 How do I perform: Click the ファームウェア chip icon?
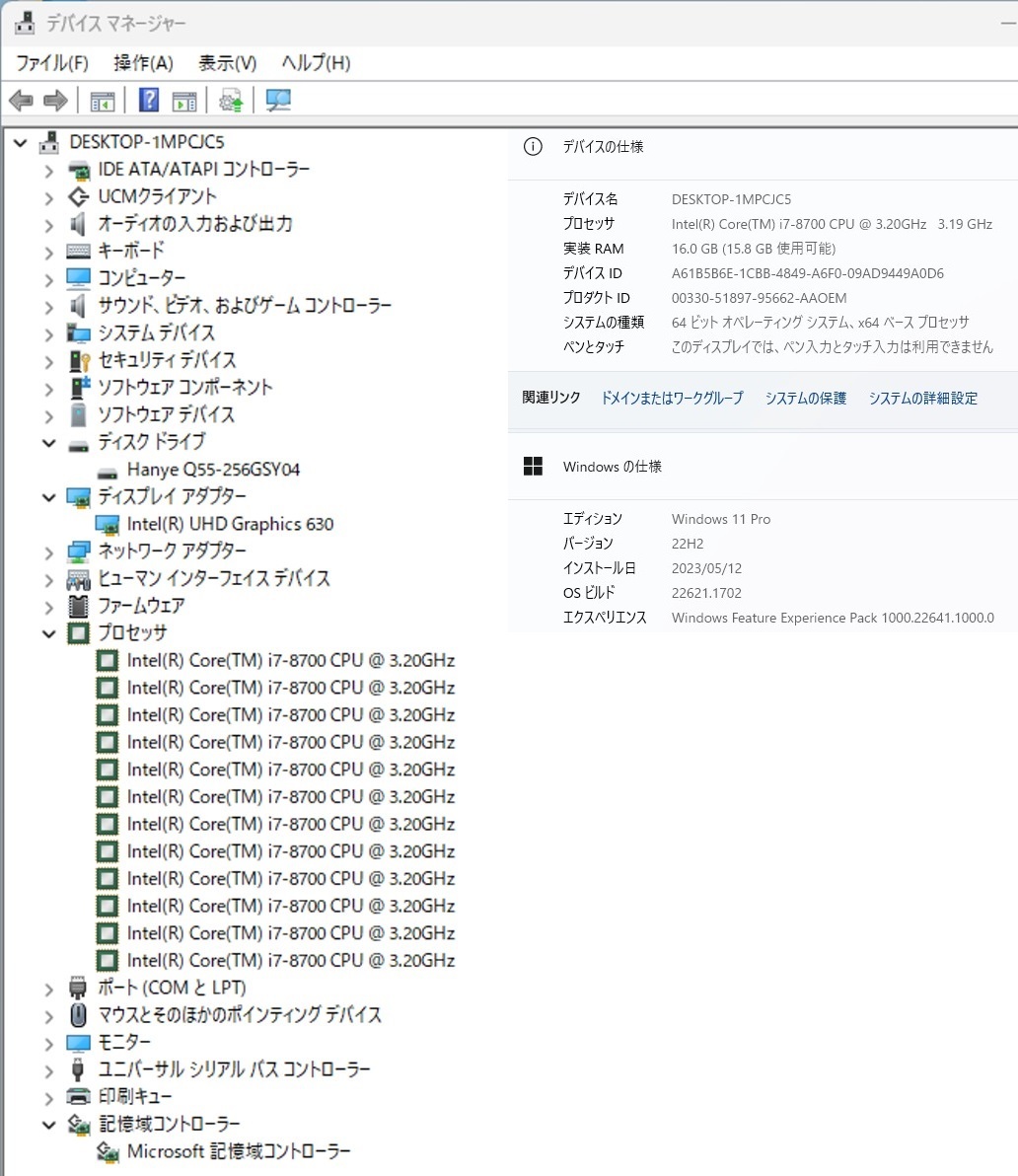pyautogui.click(x=79, y=606)
